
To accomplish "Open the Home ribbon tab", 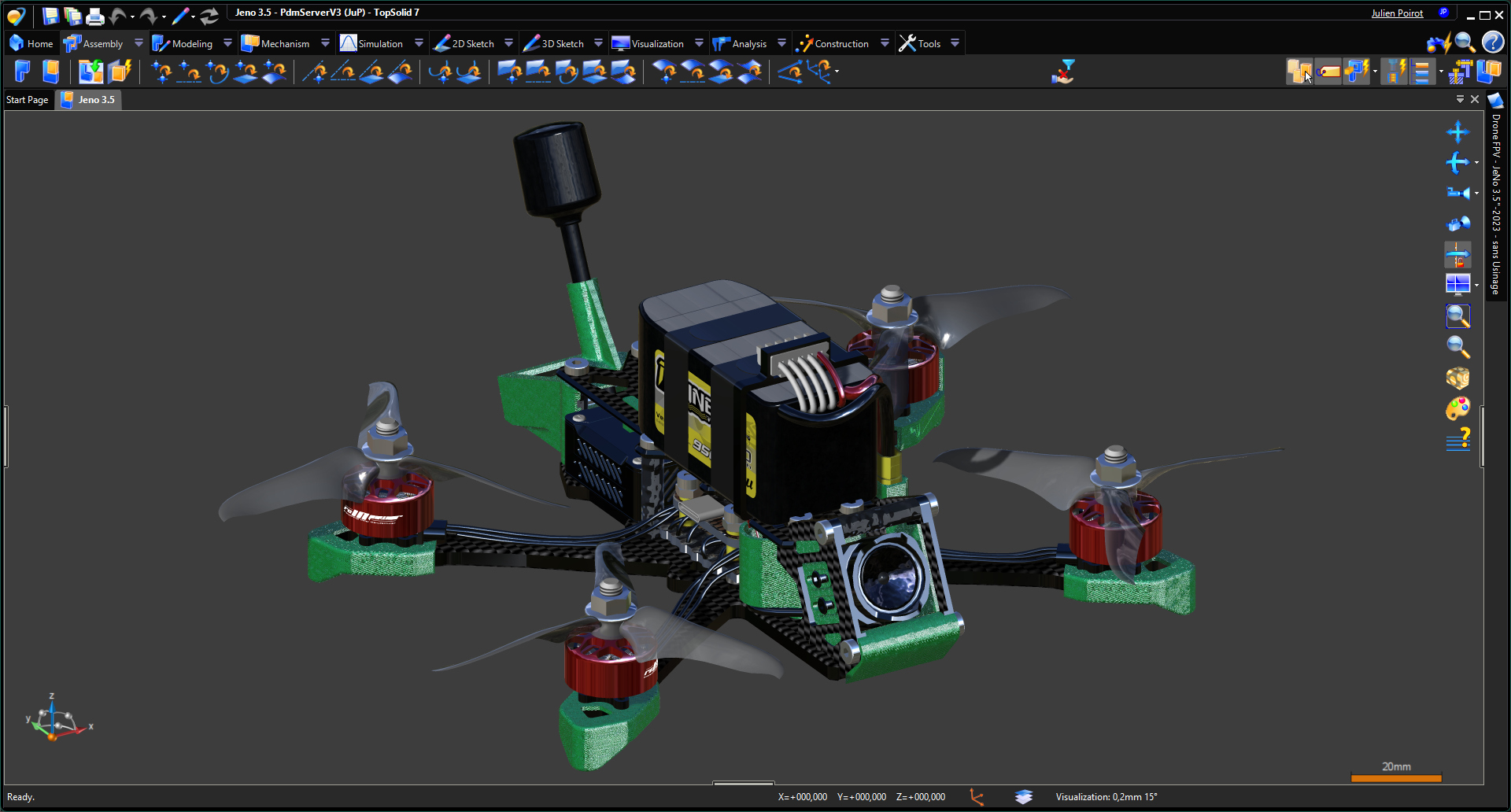I will [x=31, y=43].
